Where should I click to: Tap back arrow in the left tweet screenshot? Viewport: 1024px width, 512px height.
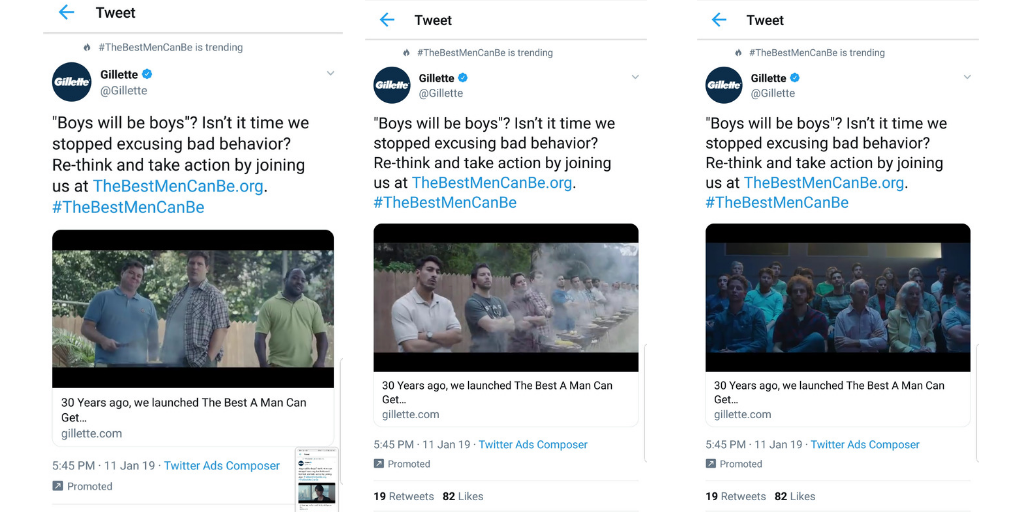coord(66,12)
